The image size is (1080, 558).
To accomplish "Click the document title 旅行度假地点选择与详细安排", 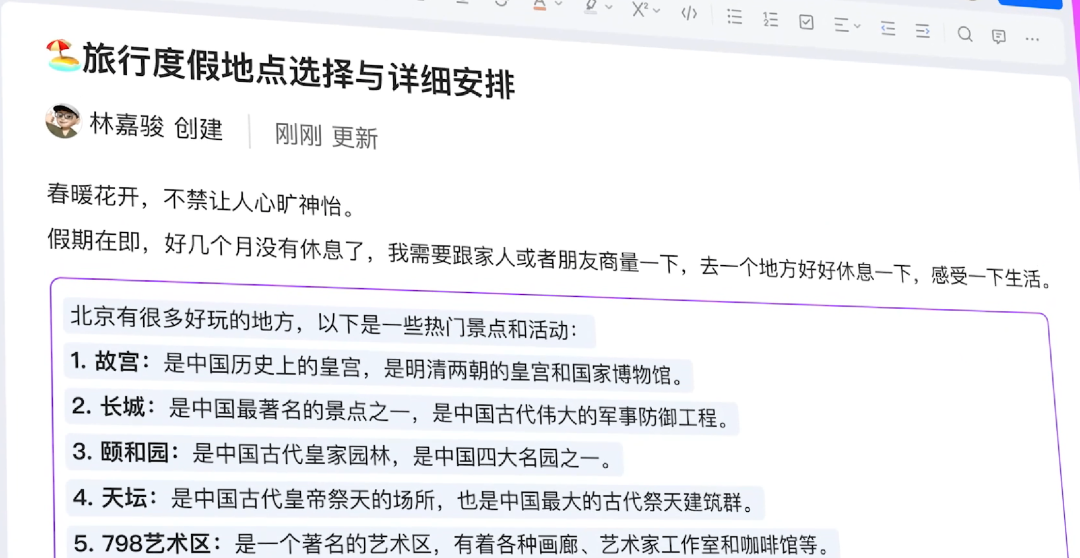I will (299, 72).
